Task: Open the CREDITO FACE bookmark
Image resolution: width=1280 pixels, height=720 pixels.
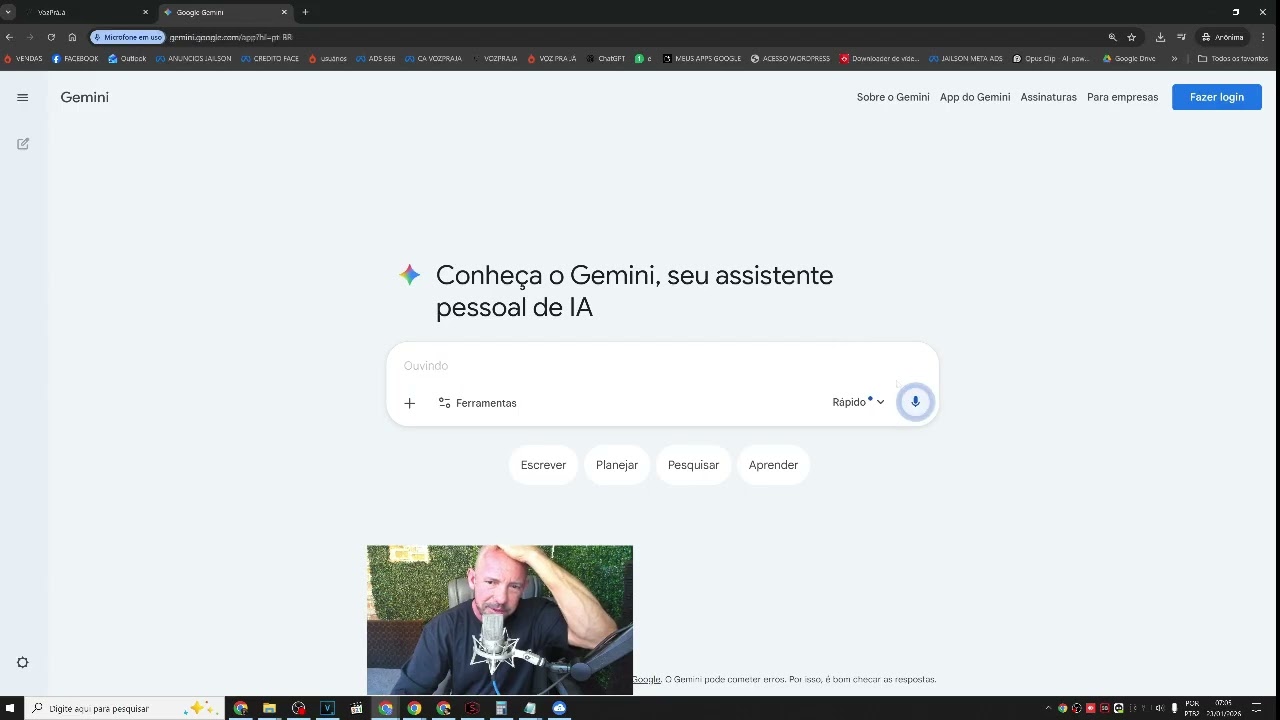Action: click(270, 59)
